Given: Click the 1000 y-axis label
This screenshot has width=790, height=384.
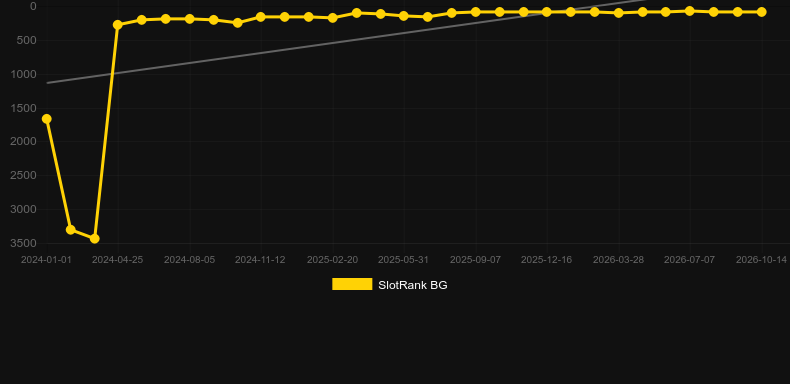Looking at the screenshot, I should (24, 74).
